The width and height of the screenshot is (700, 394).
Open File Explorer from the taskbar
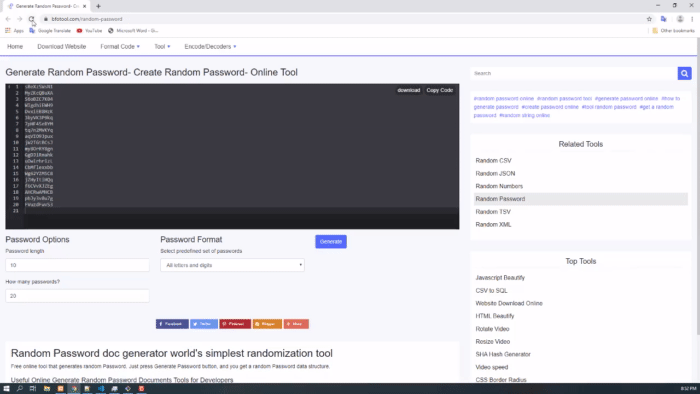[46, 389]
